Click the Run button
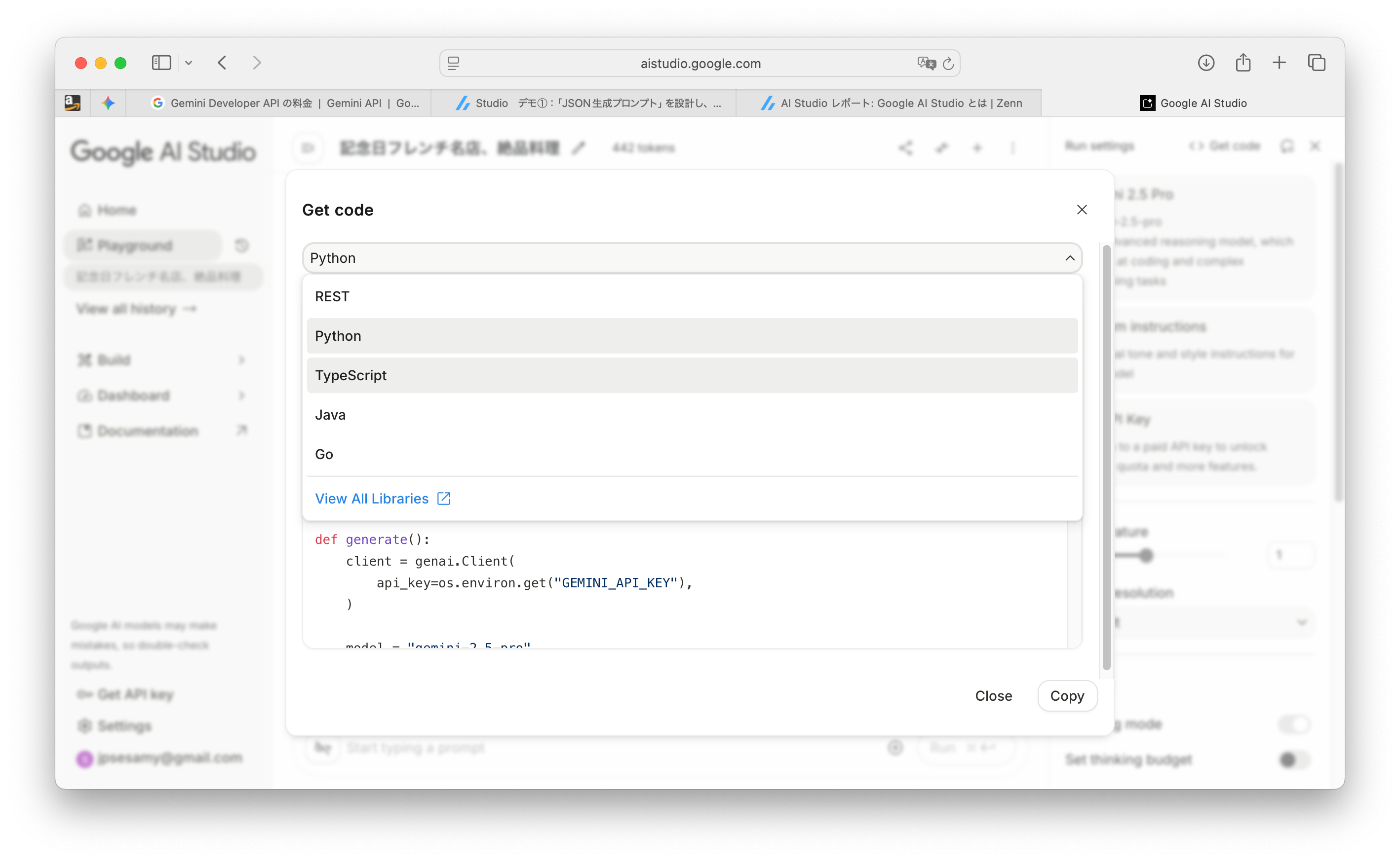1400x862 pixels. (965, 748)
